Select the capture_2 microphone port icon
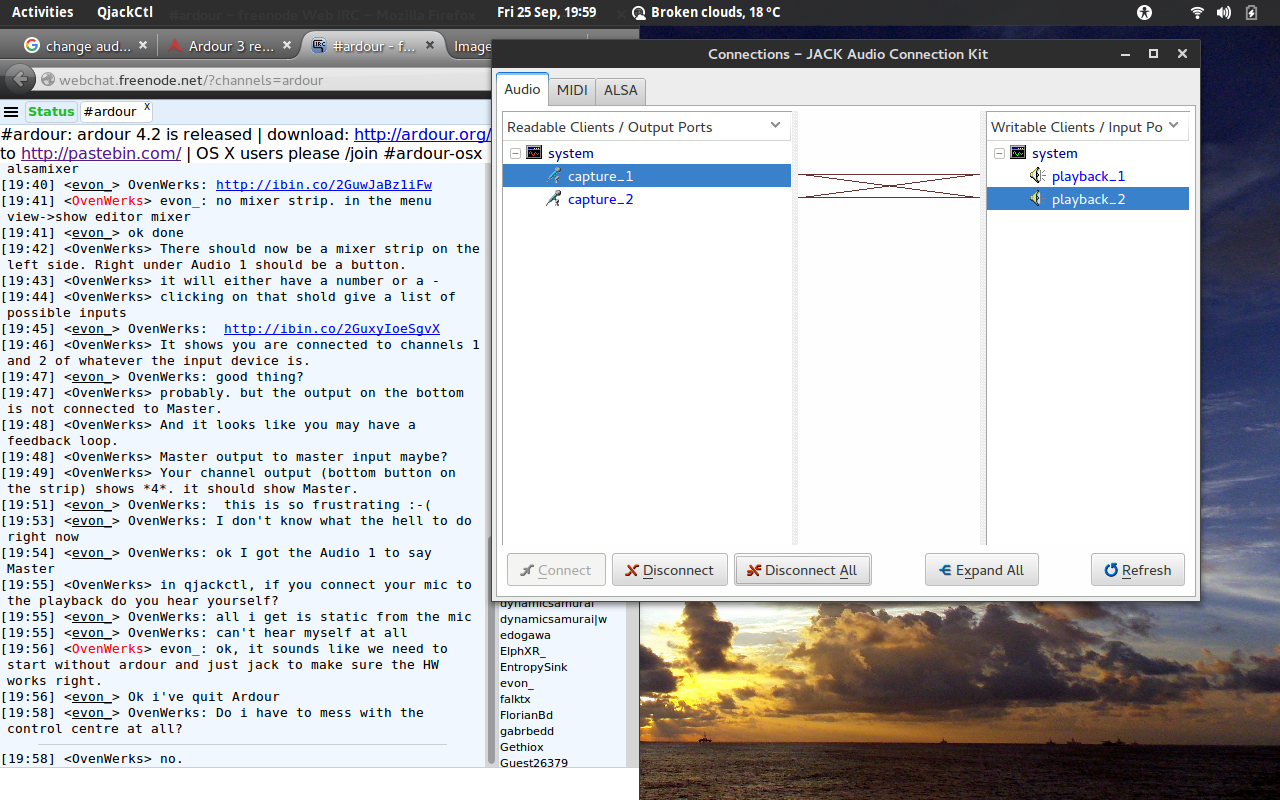This screenshot has height=800, width=1280. 553,199
